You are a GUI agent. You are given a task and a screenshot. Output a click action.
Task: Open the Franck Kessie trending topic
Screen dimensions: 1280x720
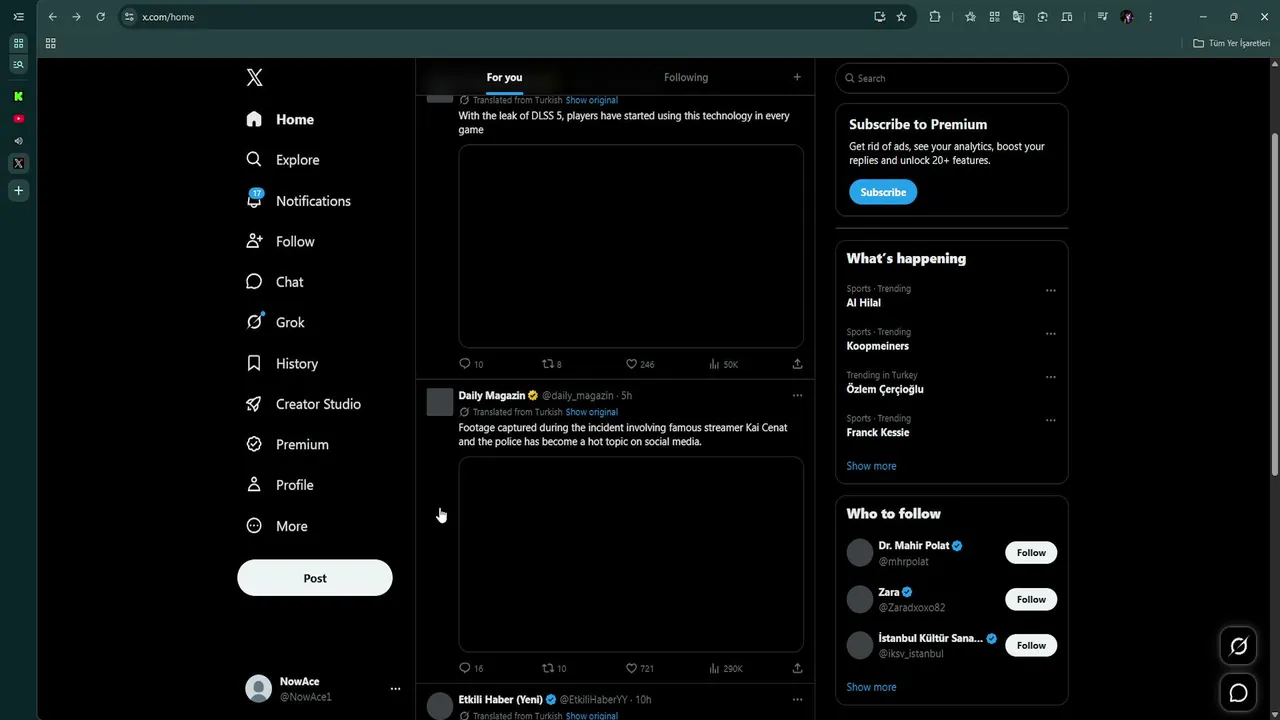pyautogui.click(x=878, y=432)
